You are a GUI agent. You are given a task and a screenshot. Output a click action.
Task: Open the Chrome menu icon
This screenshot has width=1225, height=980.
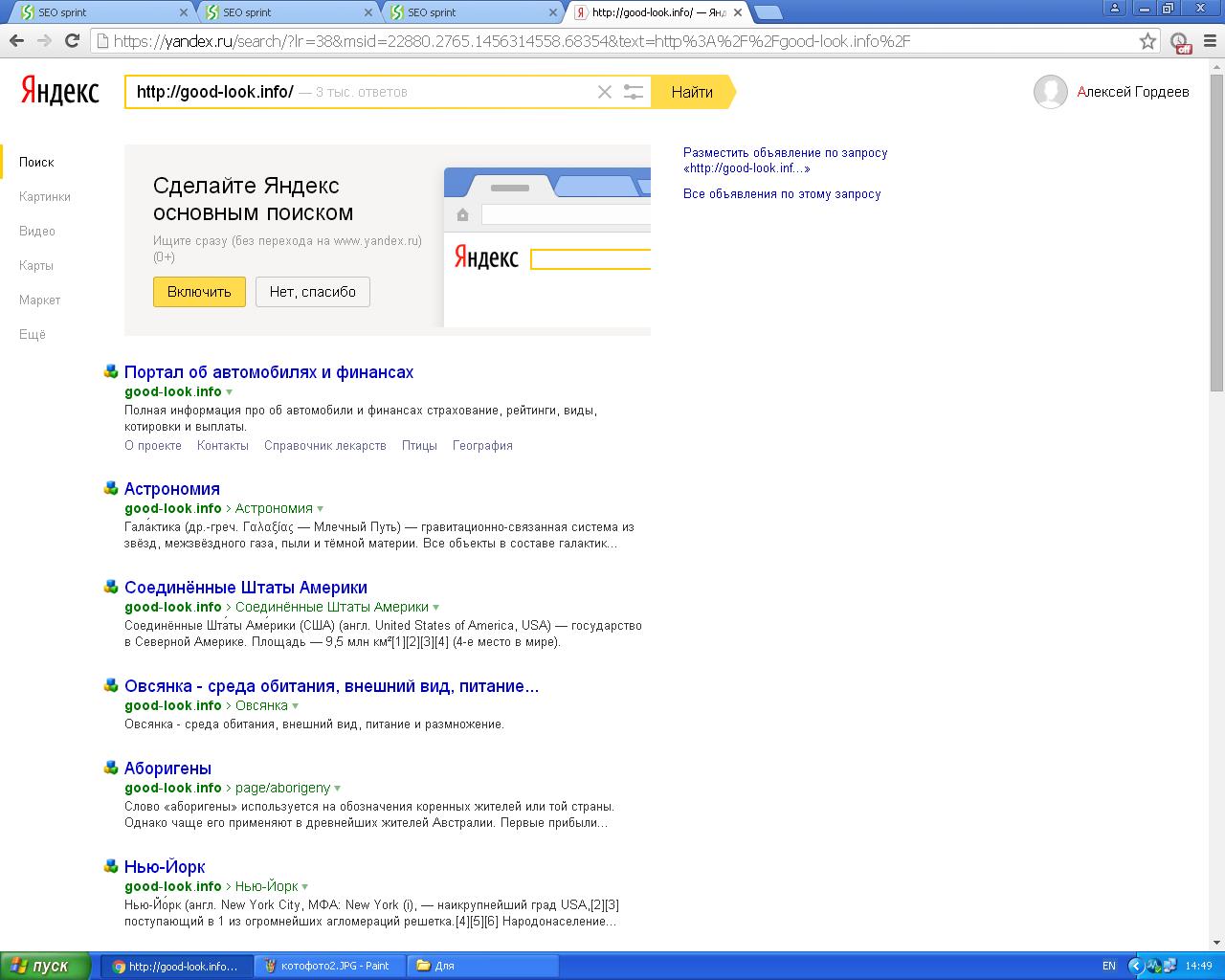1209,41
